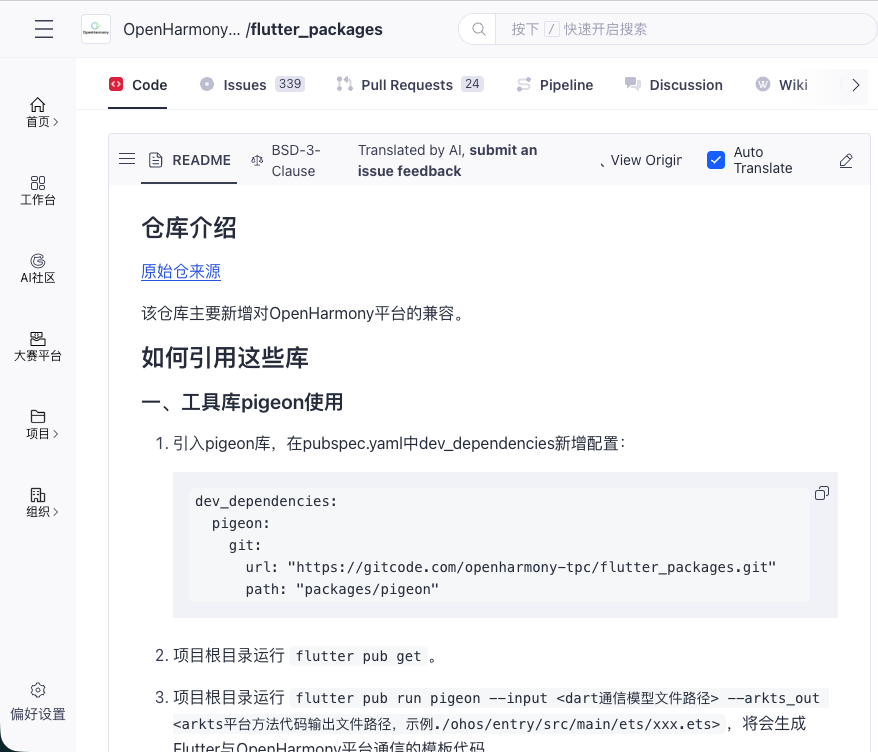The width and height of the screenshot is (878, 752).
Task: Open OpenHarmony organization name link
Action: tap(181, 30)
